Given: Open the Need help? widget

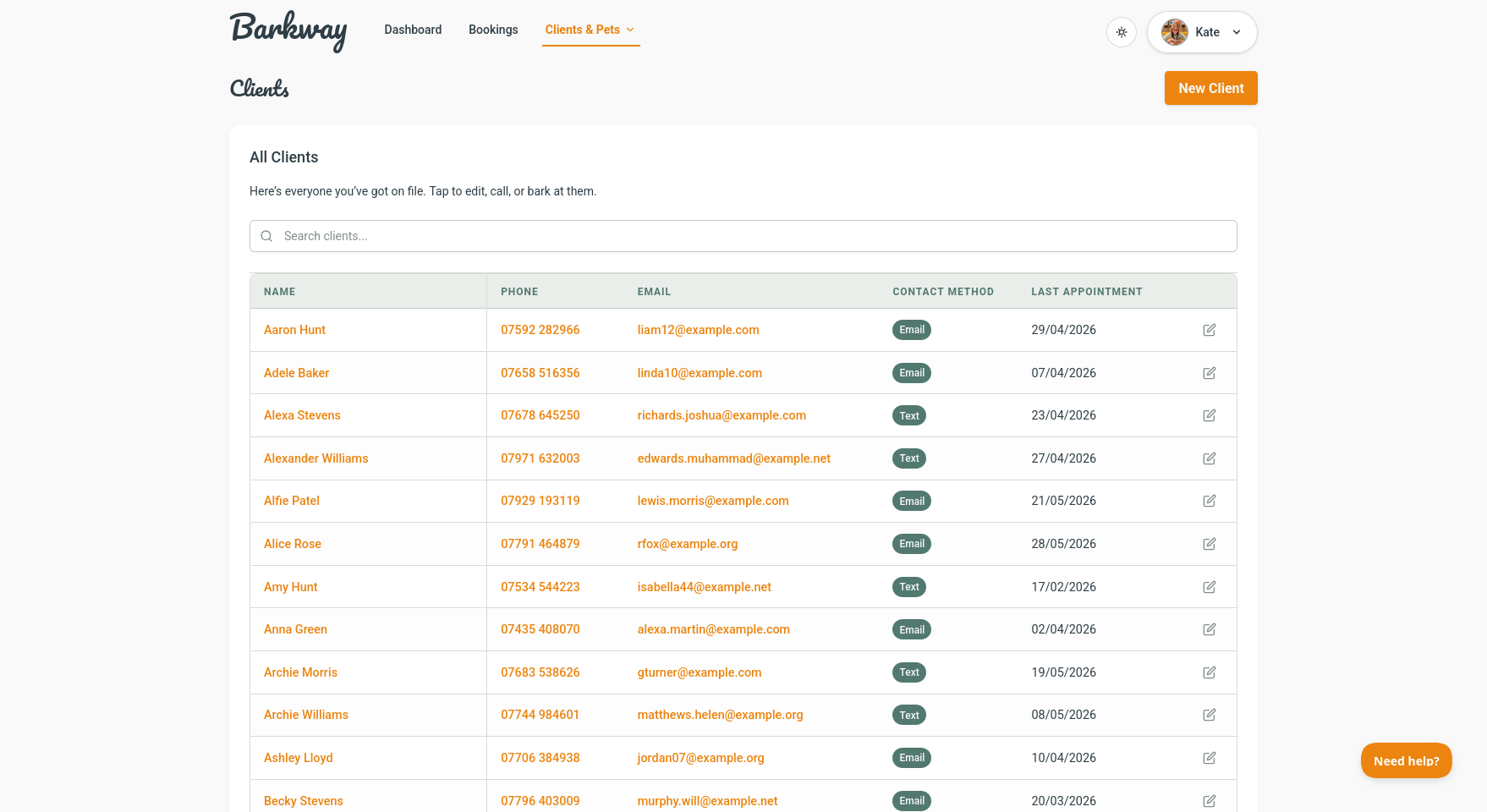Looking at the screenshot, I should [1406, 760].
